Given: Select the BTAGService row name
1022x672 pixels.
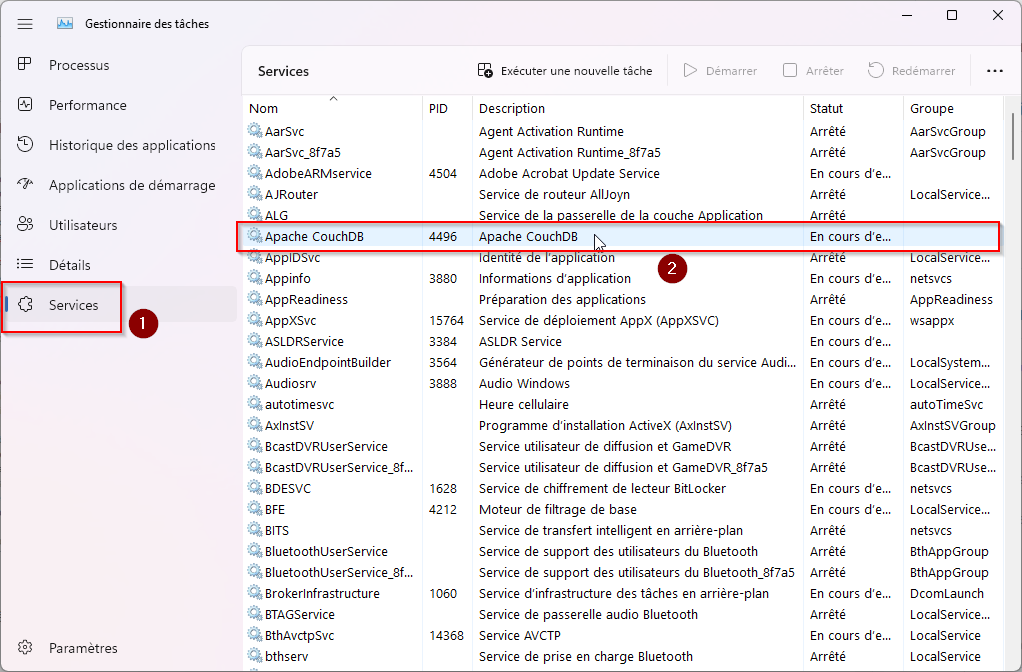Looking at the screenshot, I should (299, 614).
